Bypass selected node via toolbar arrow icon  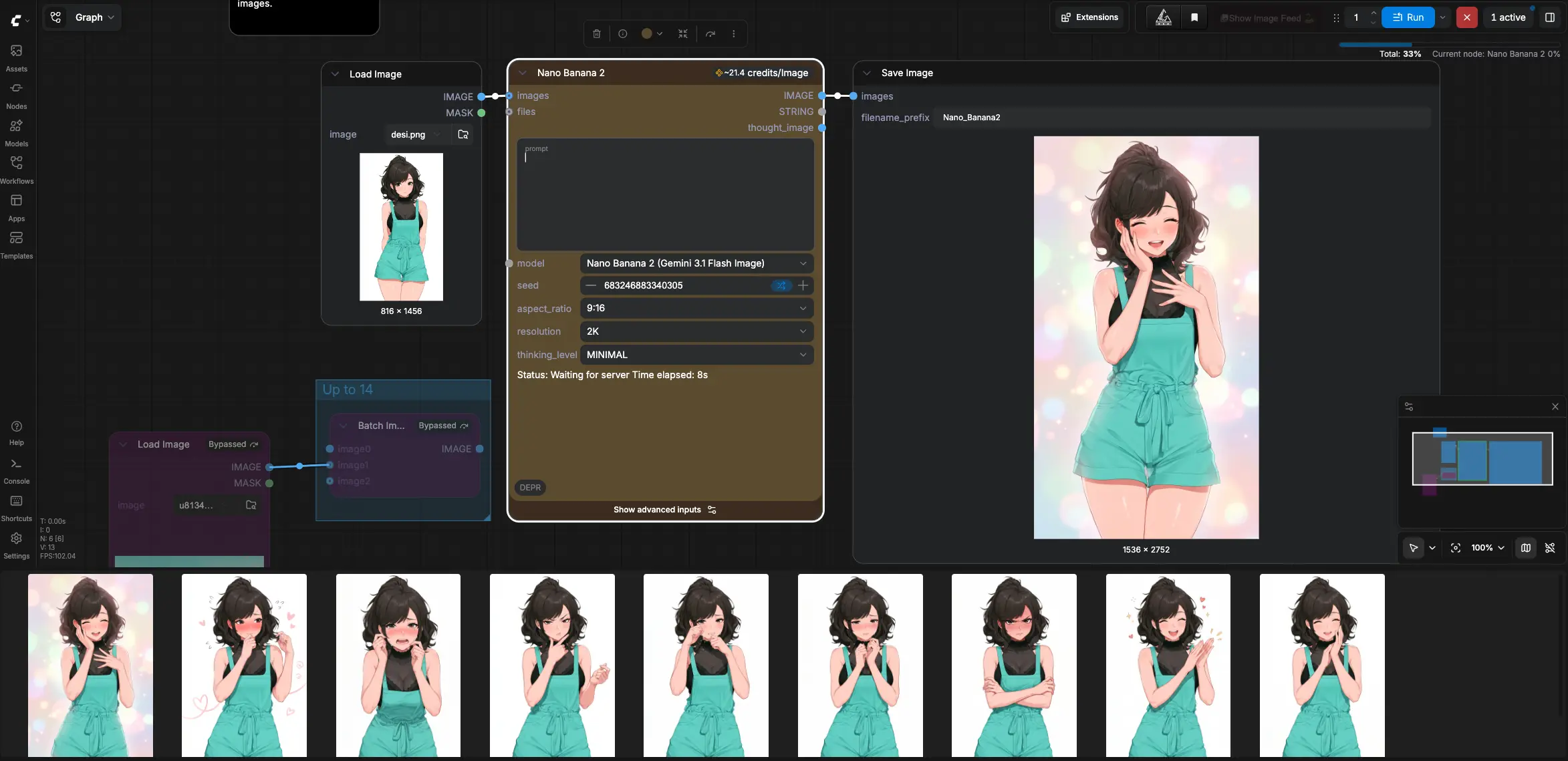pyautogui.click(x=710, y=33)
